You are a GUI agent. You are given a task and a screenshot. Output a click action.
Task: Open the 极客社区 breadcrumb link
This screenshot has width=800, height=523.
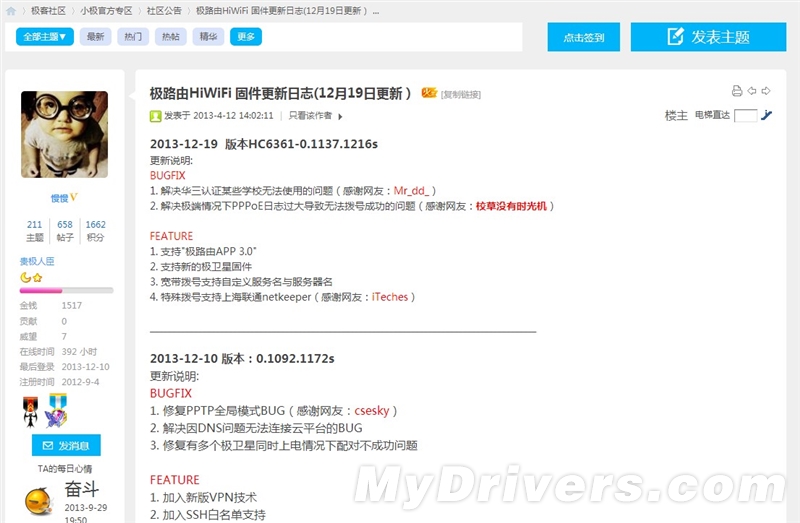tap(48, 11)
